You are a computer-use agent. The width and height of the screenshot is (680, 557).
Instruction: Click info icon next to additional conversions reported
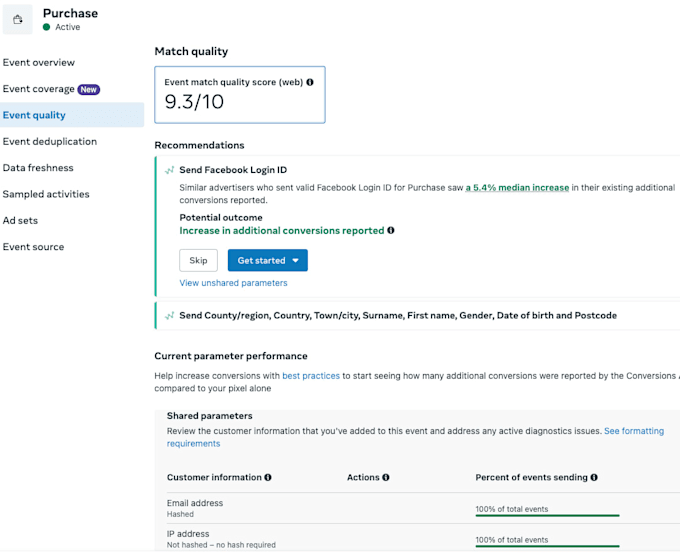[391, 230]
